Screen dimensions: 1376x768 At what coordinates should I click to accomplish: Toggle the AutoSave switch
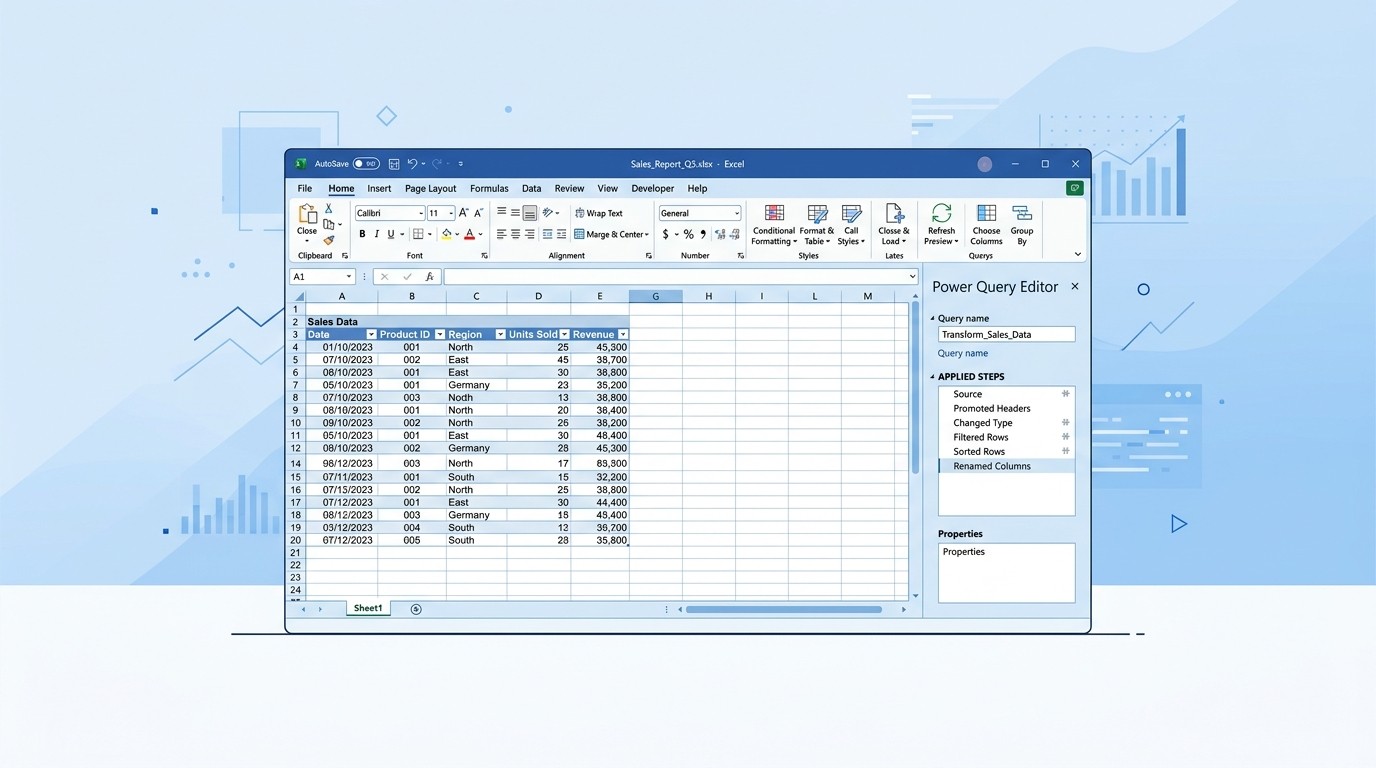tap(366, 164)
